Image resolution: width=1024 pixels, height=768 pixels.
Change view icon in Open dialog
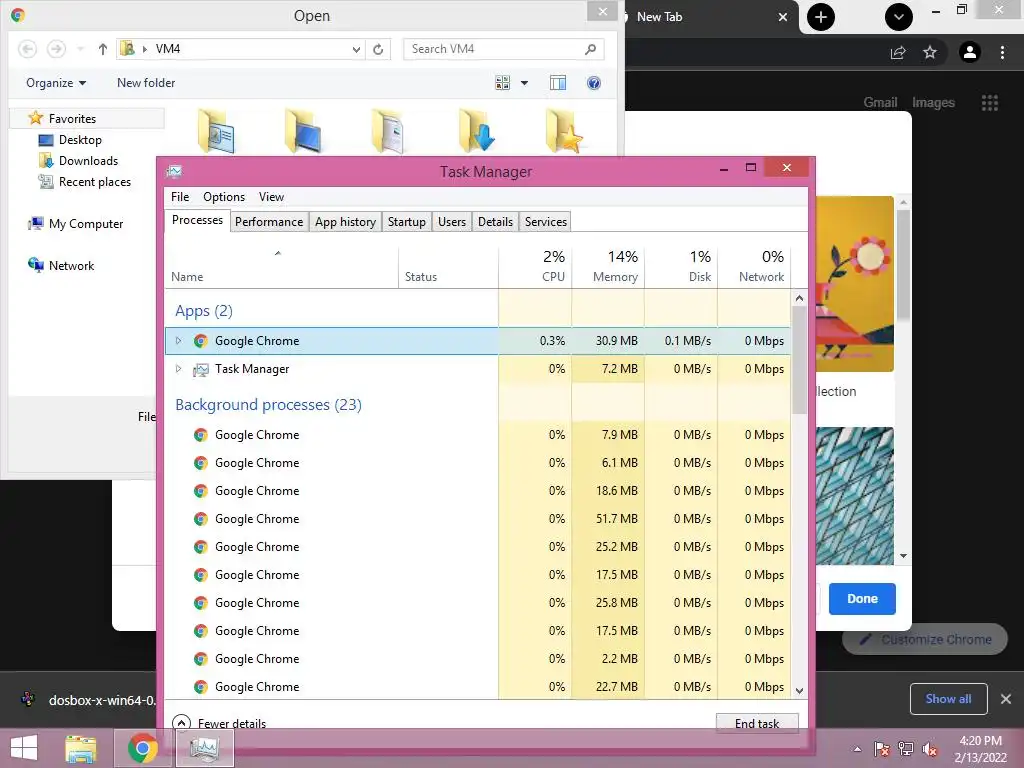[x=502, y=83]
